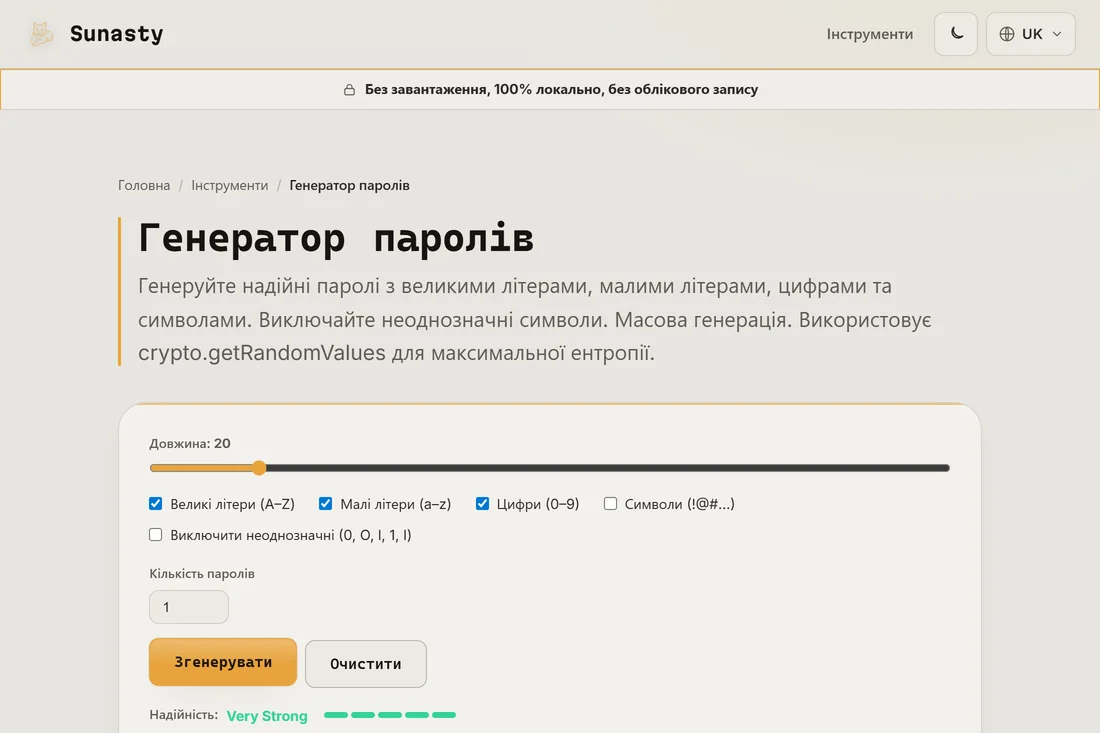This screenshot has width=1100, height=733.
Task: Click Генератор паролів breadcrumb item
Action: 349,185
